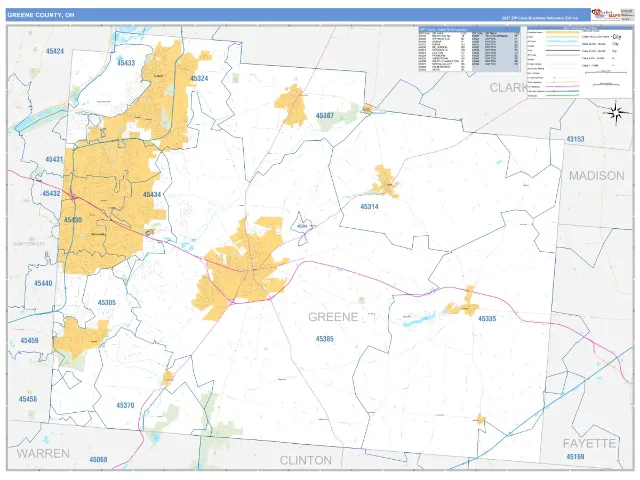The image size is (640, 480).
Task: Click the "2021 ZIP Code Business Reference Edition" subtitle
Action: click(x=540, y=18)
